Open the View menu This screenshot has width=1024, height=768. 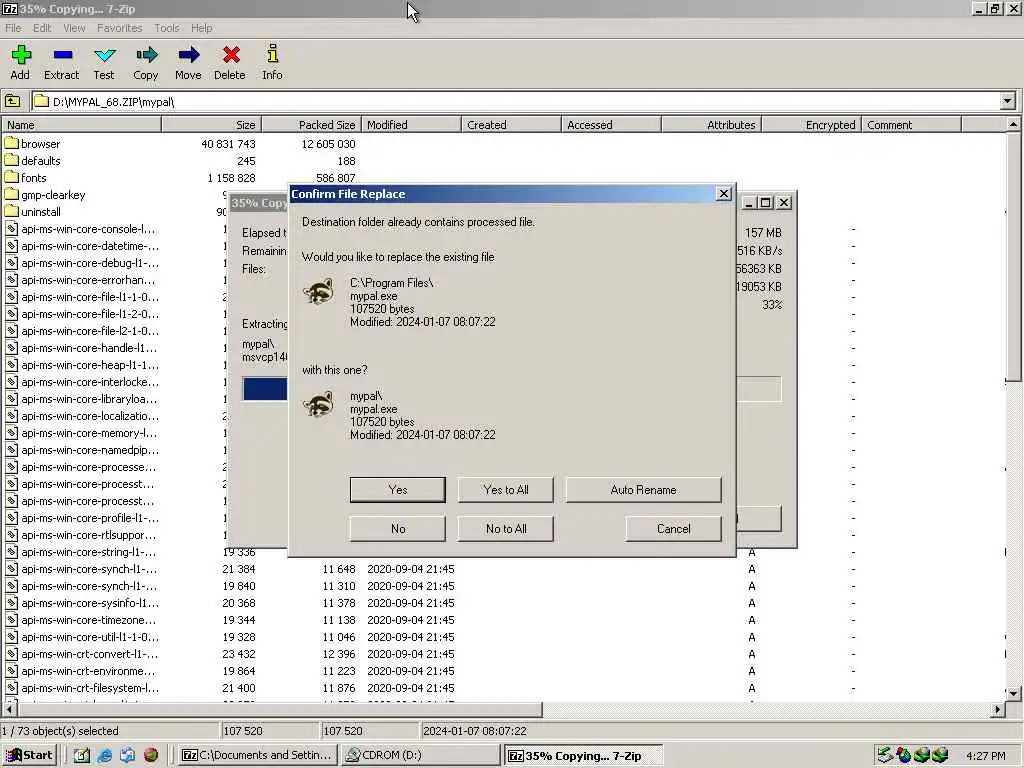coord(74,28)
